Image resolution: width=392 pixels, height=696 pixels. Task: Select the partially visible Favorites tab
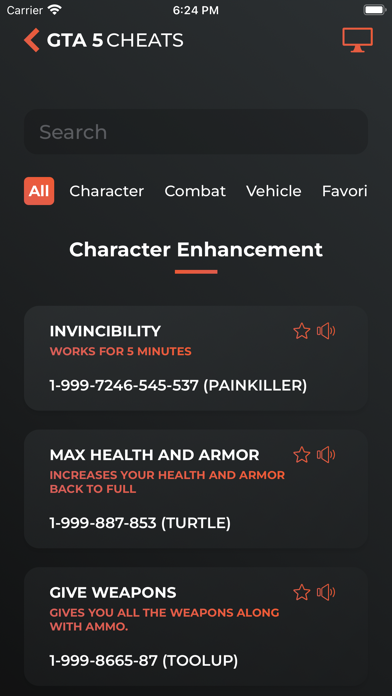click(344, 191)
